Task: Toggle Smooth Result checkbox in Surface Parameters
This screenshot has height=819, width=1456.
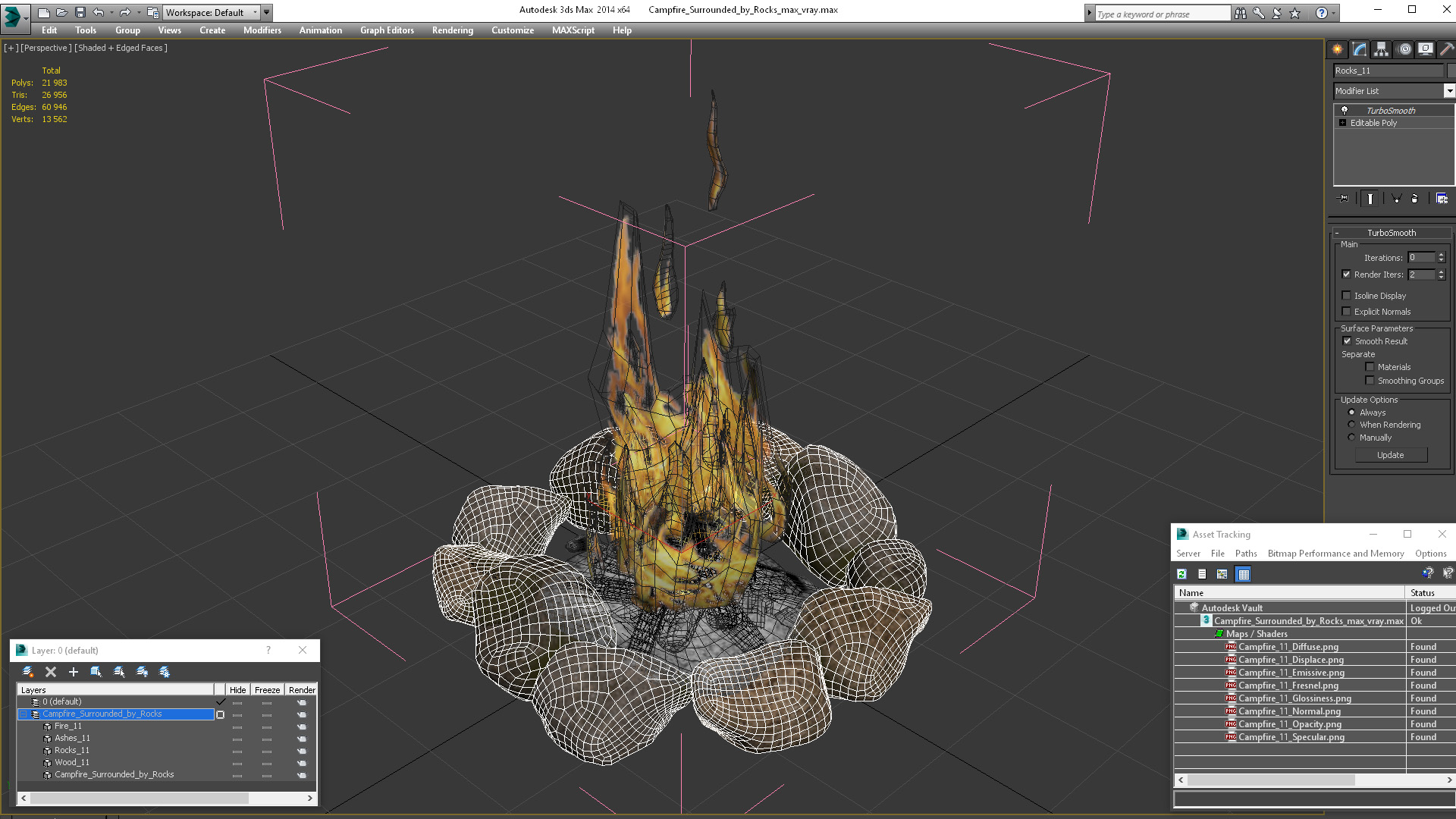Action: tap(1348, 341)
